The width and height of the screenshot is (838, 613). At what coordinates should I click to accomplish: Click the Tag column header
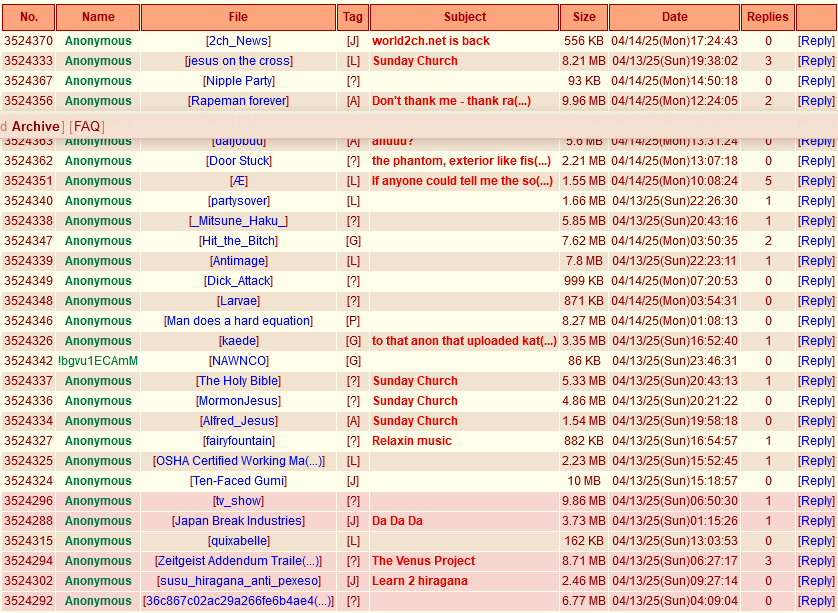(x=353, y=17)
